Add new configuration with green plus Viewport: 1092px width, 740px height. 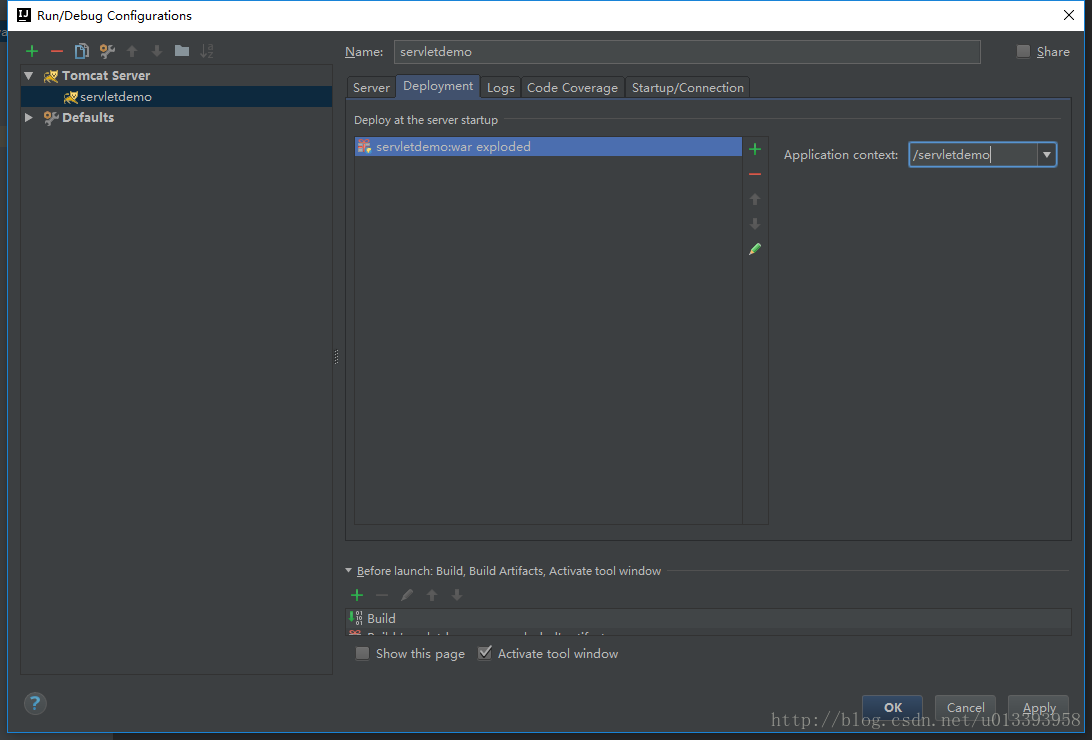(x=32, y=51)
